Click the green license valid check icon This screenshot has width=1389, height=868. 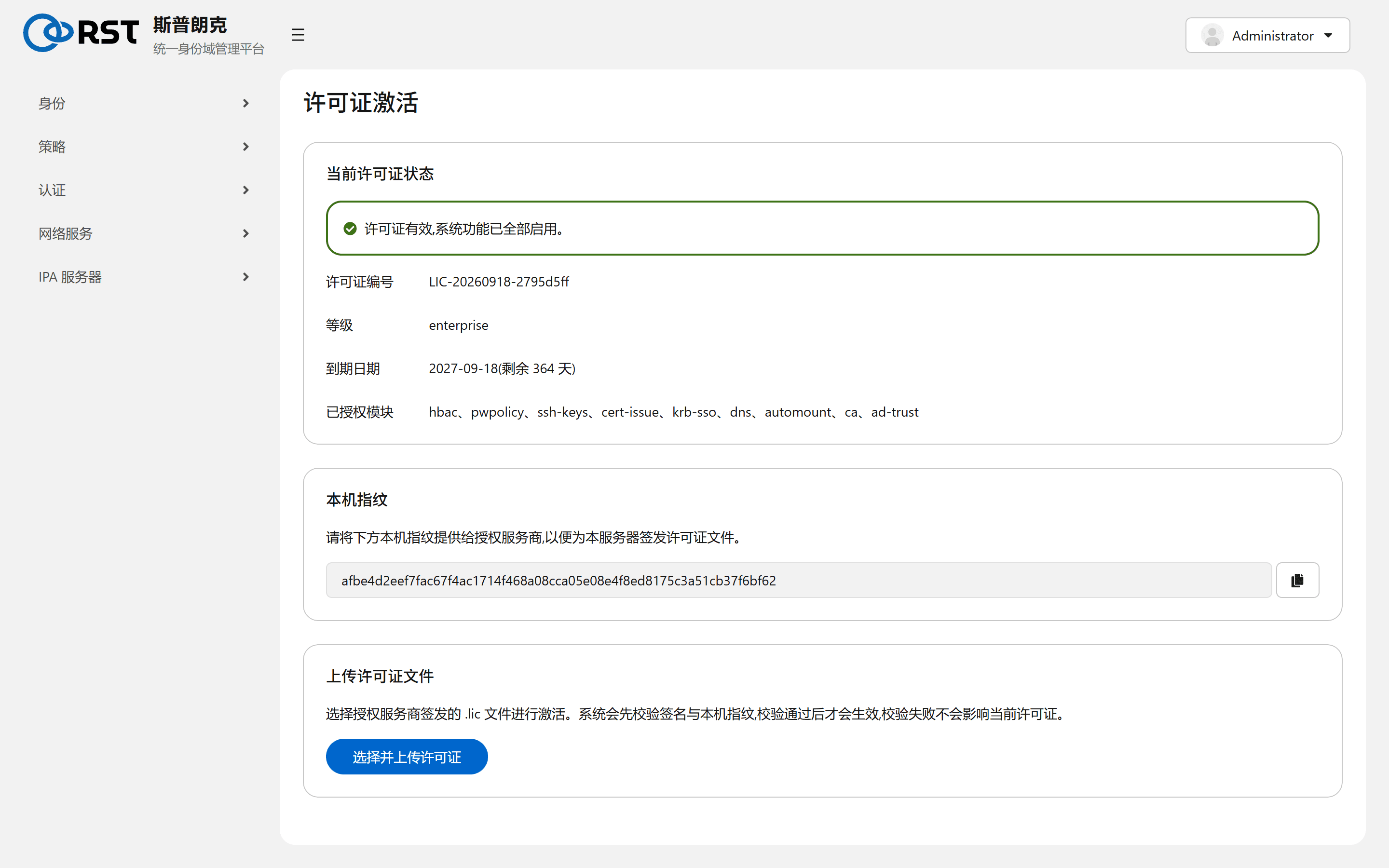350,229
